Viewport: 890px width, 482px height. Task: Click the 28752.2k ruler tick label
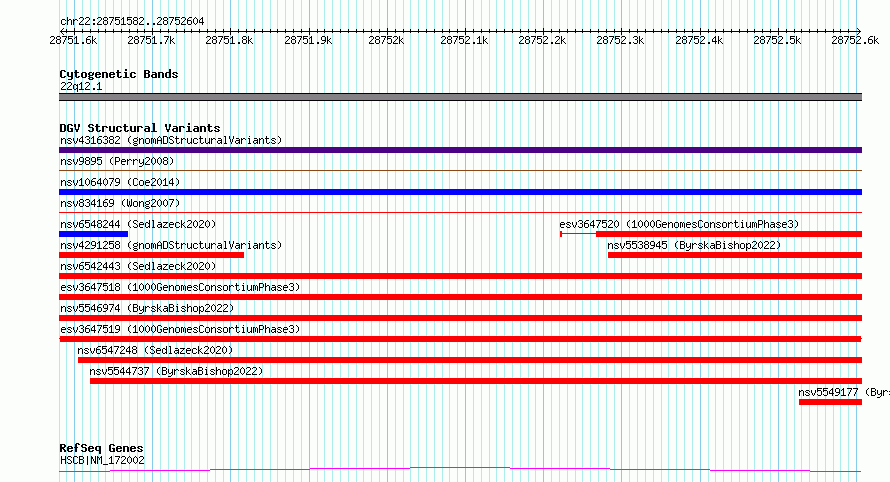tap(542, 40)
